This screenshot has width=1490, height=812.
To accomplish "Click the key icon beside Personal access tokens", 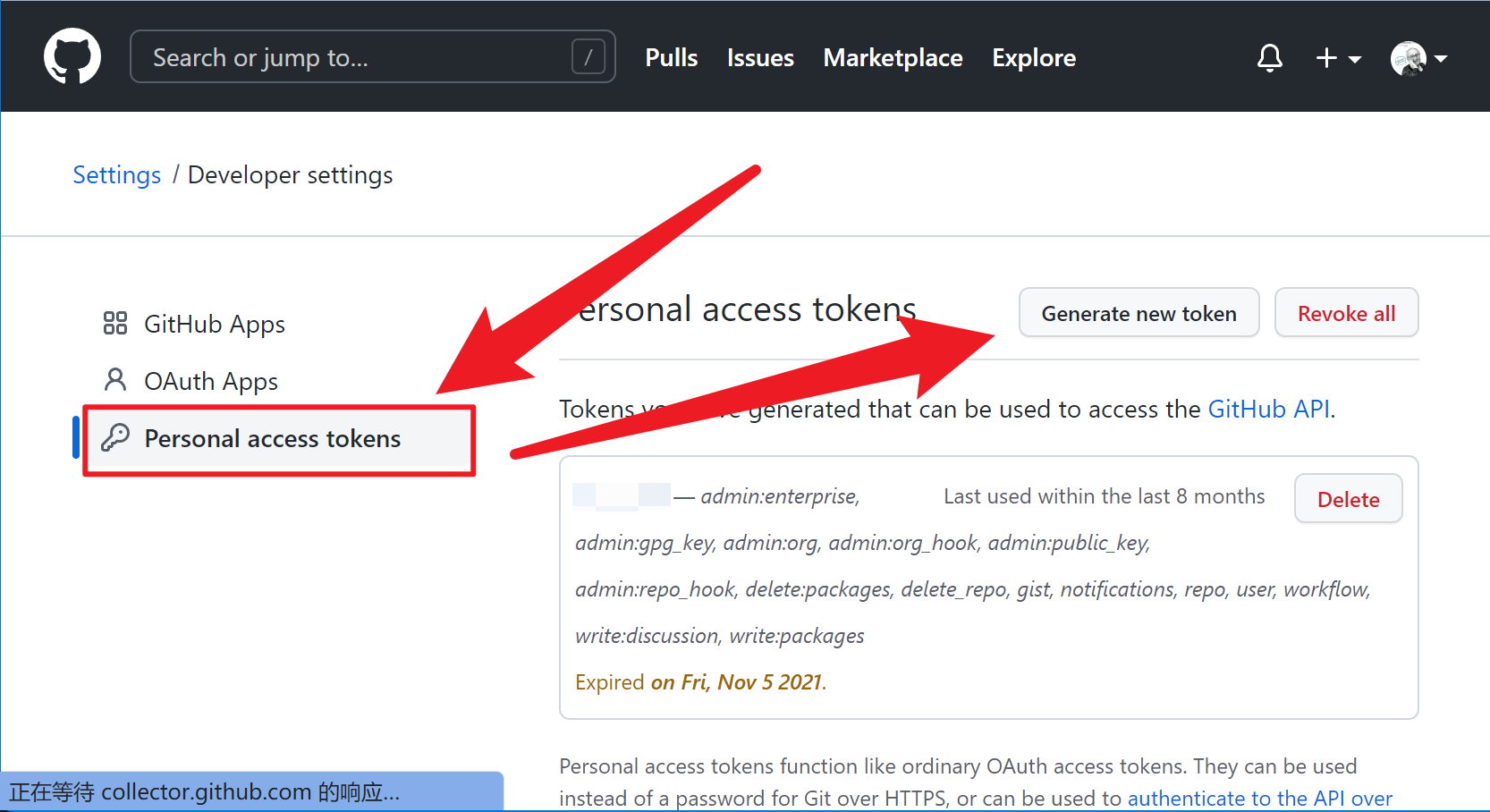I will click(x=115, y=437).
